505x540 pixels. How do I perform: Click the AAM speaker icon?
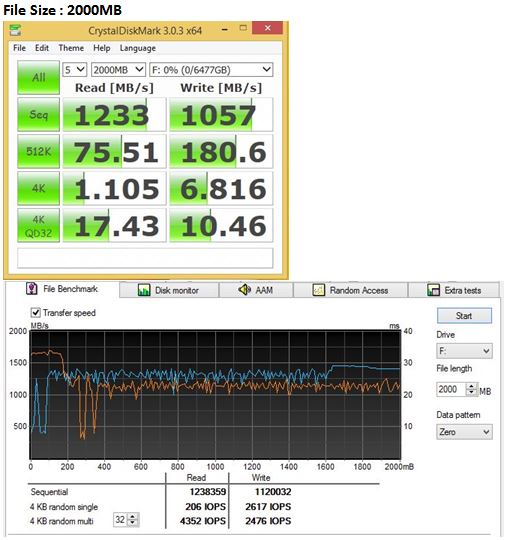point(244,290)
